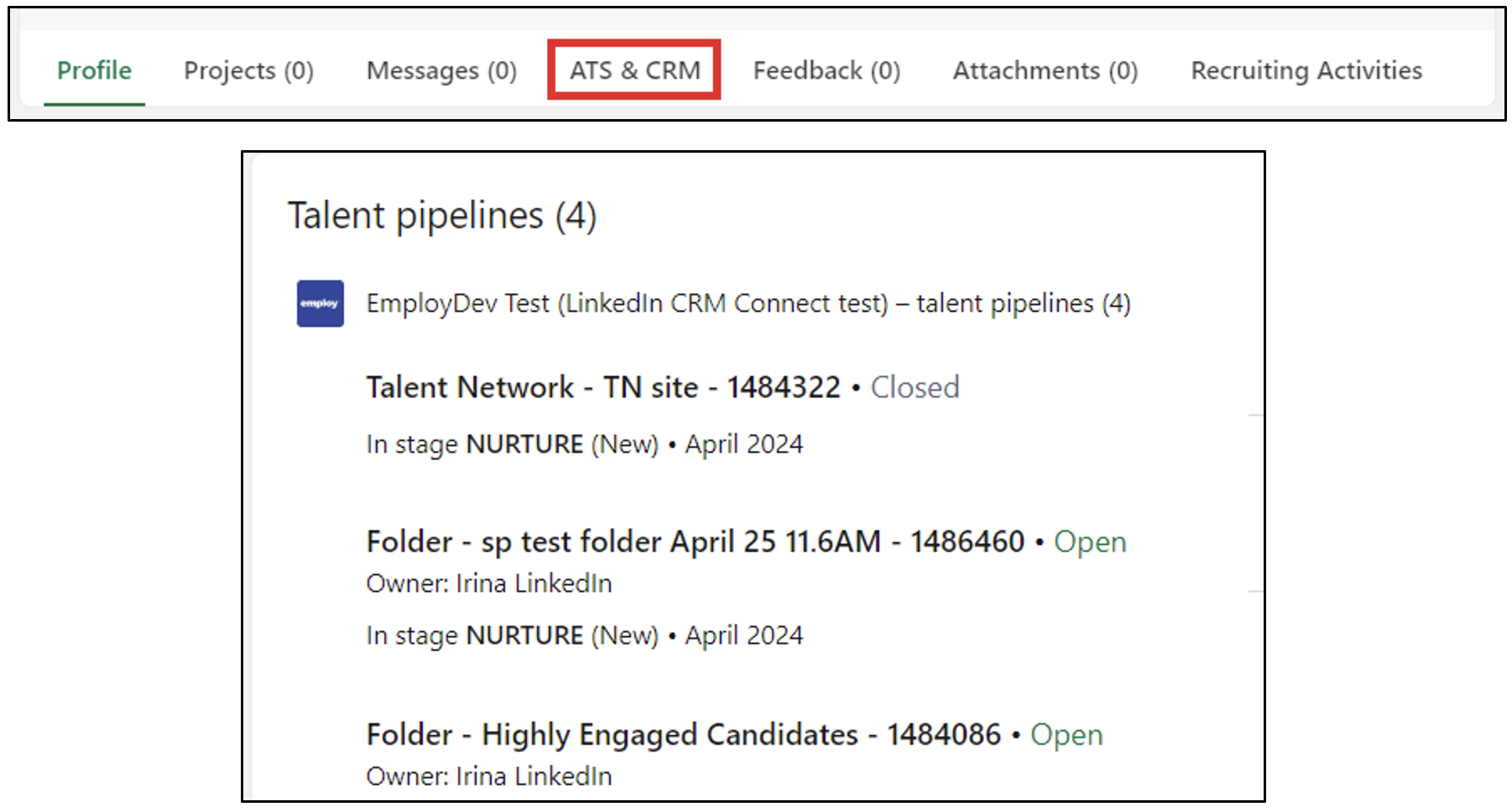Click Open status beside Highly Engaged Candidates
Viewport: 1512px width, 812px height.
pos(1066,736)
